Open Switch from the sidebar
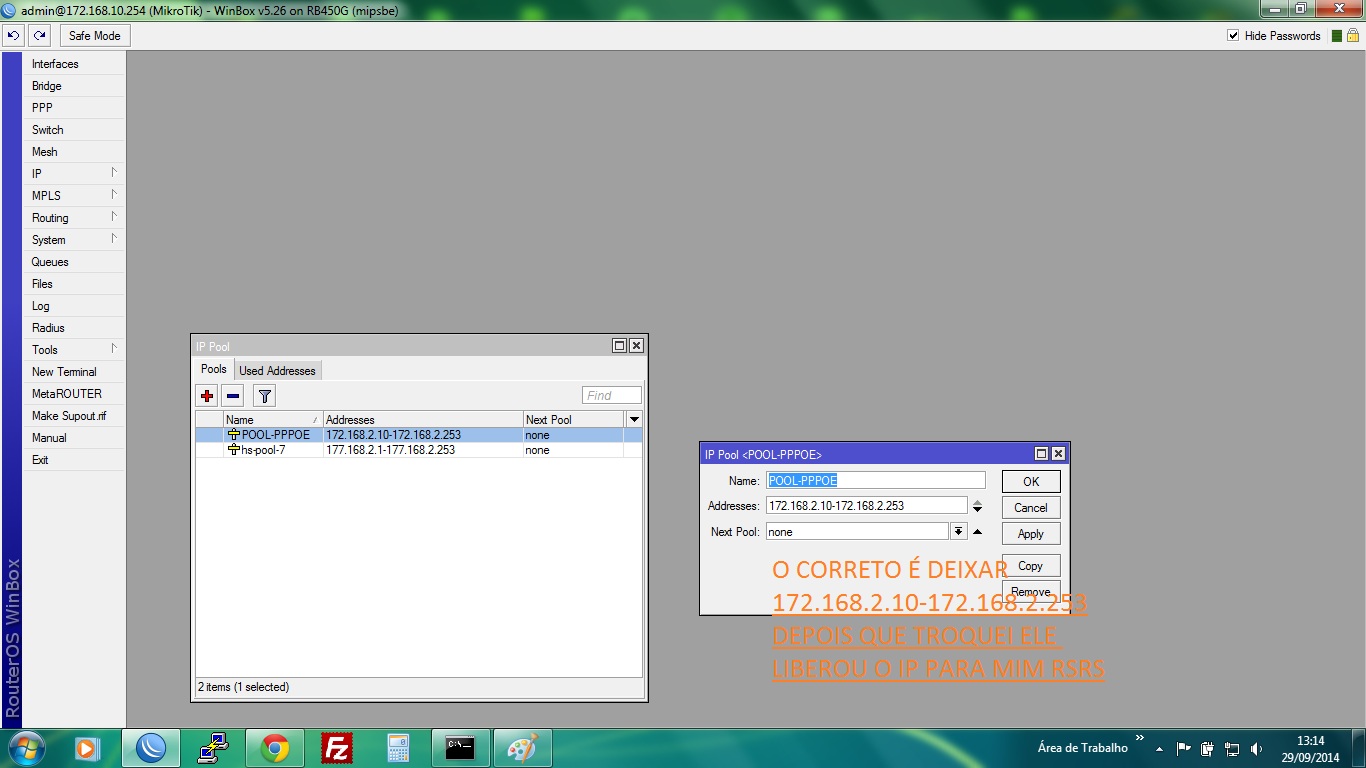Viewport: 1366px width, 768px height. click(x=75, y=130)
